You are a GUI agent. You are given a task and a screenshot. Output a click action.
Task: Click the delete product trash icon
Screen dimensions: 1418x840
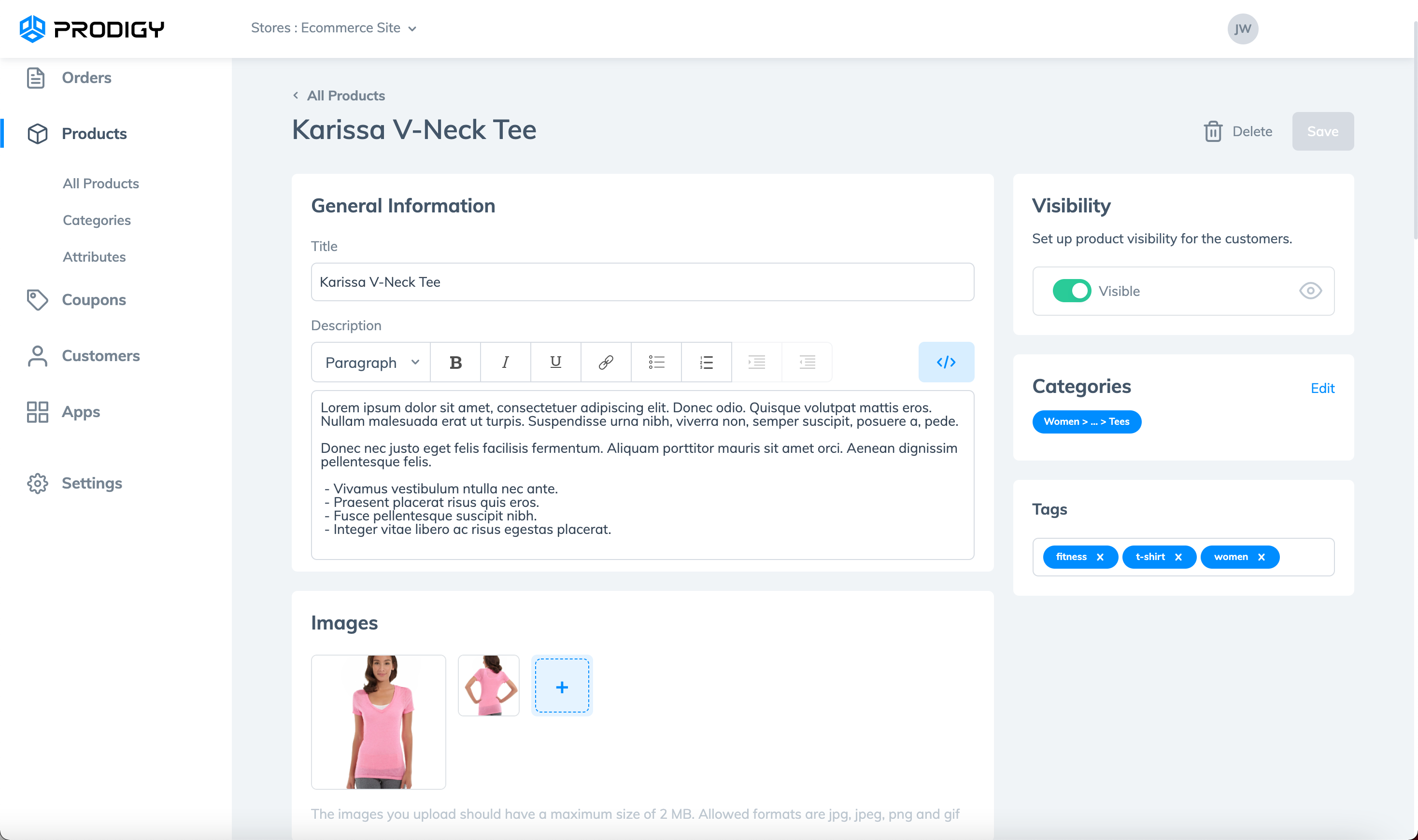(1215, 131)
